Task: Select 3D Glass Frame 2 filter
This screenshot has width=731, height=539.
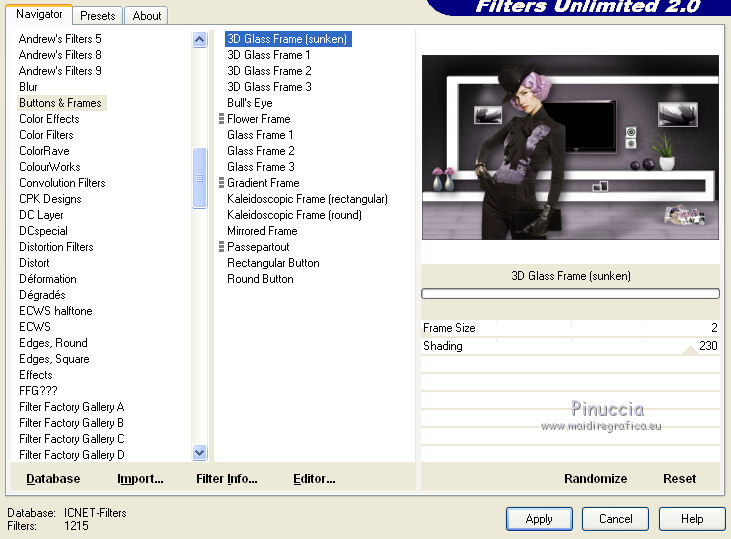Action: (x=269, y=71)
